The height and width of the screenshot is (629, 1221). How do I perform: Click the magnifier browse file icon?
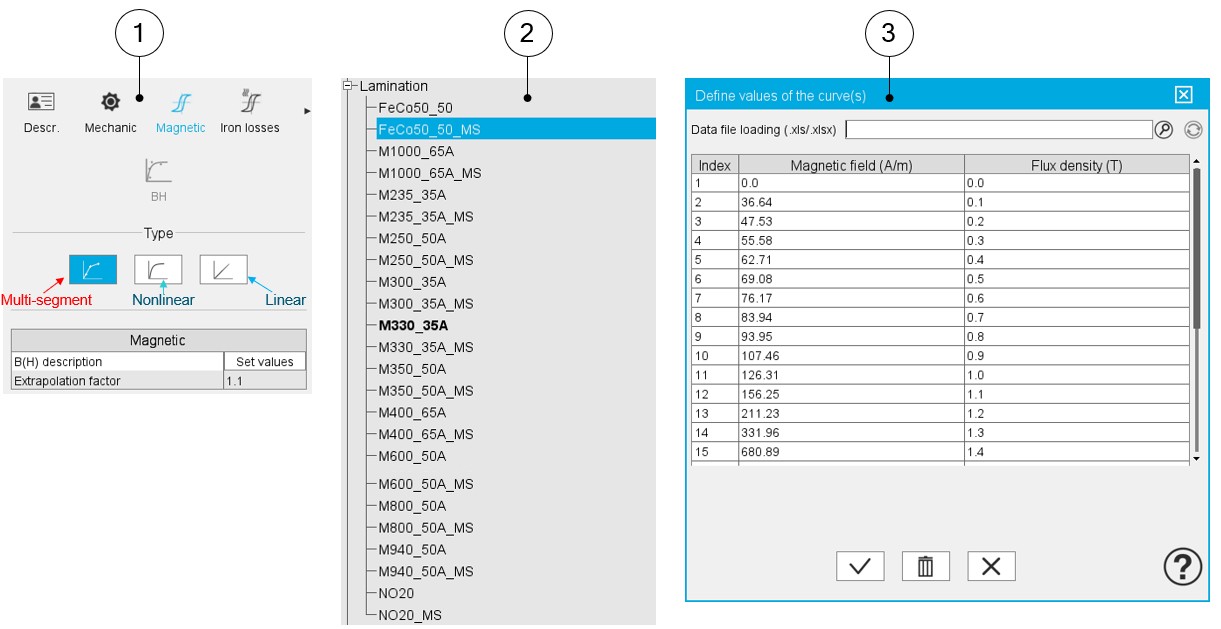click(1163, 130)
